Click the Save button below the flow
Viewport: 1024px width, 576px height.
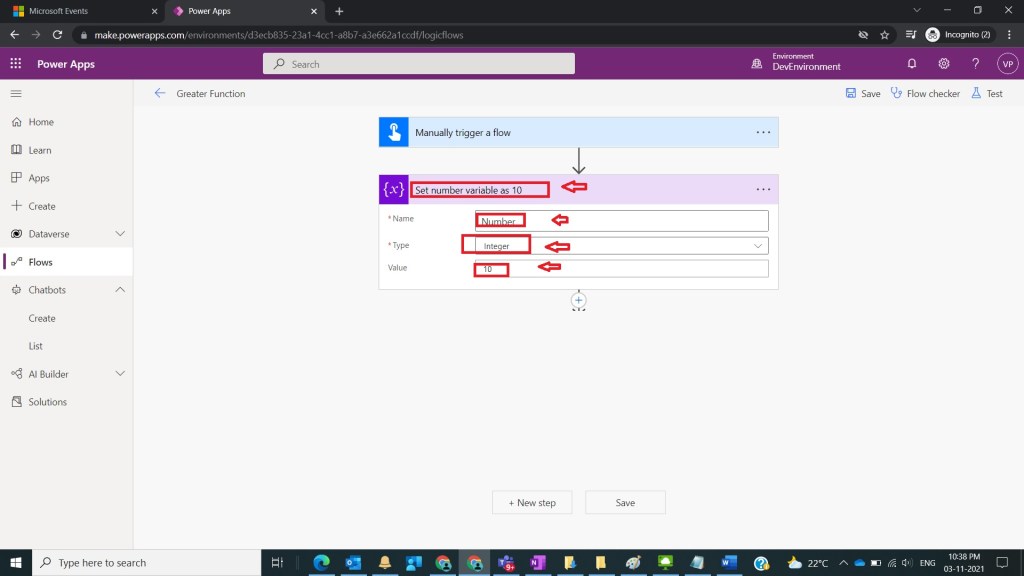click(x=625, y=502)
